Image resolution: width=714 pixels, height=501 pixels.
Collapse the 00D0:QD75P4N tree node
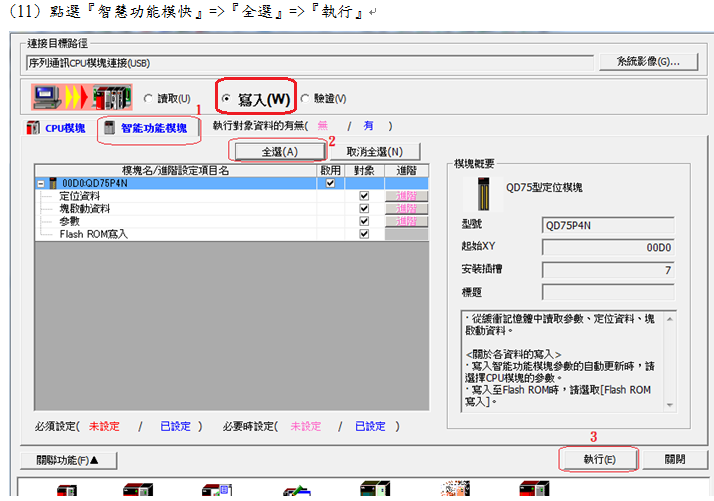pos(40,184)
